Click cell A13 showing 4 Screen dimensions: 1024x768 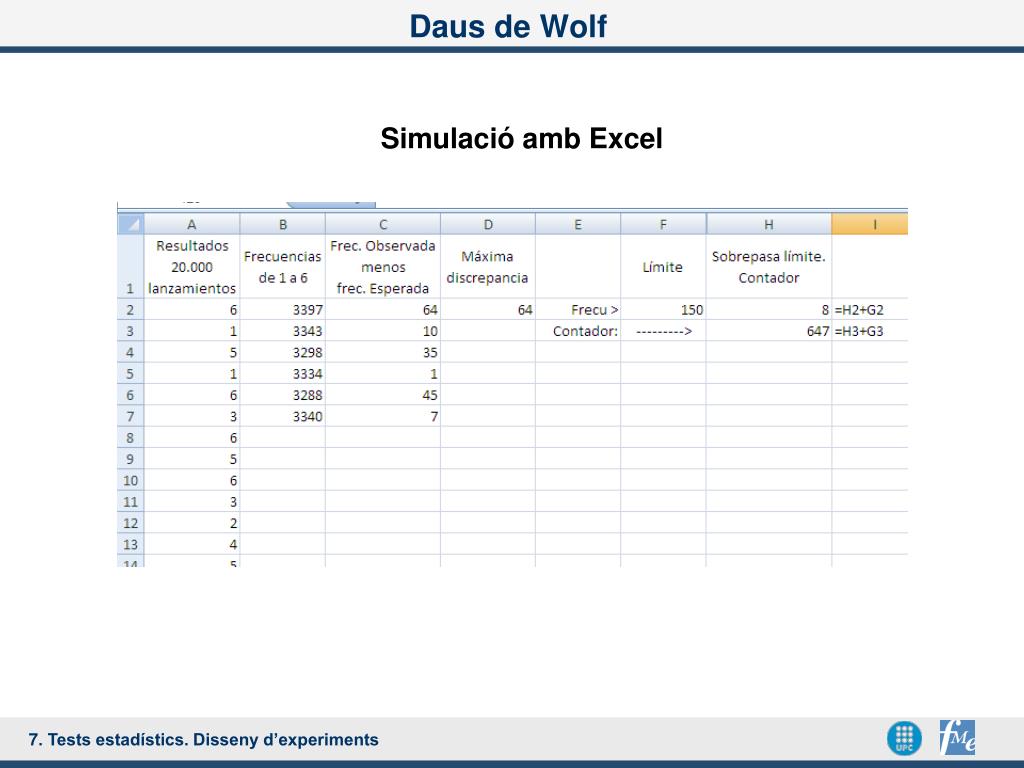point(192,545)
